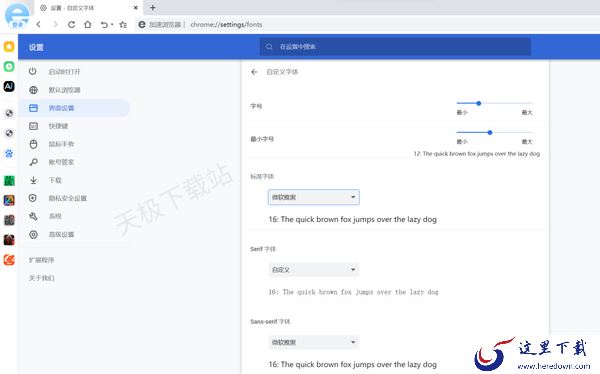Click the 自定义字体 page heading text
Viewport: 600px width, 374px height.
pyautogui.click(x=282, y=72)
